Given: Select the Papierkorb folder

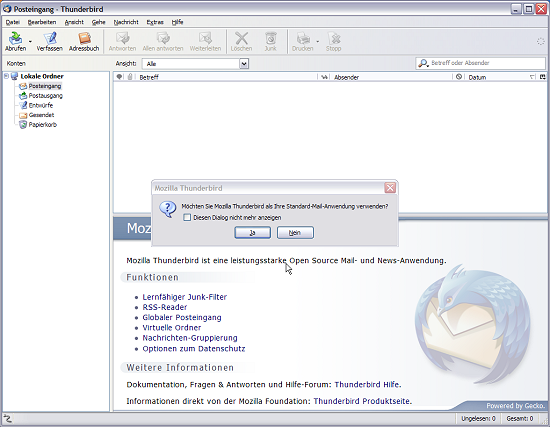Looking at the screenshot, I should tap(42, 125).
